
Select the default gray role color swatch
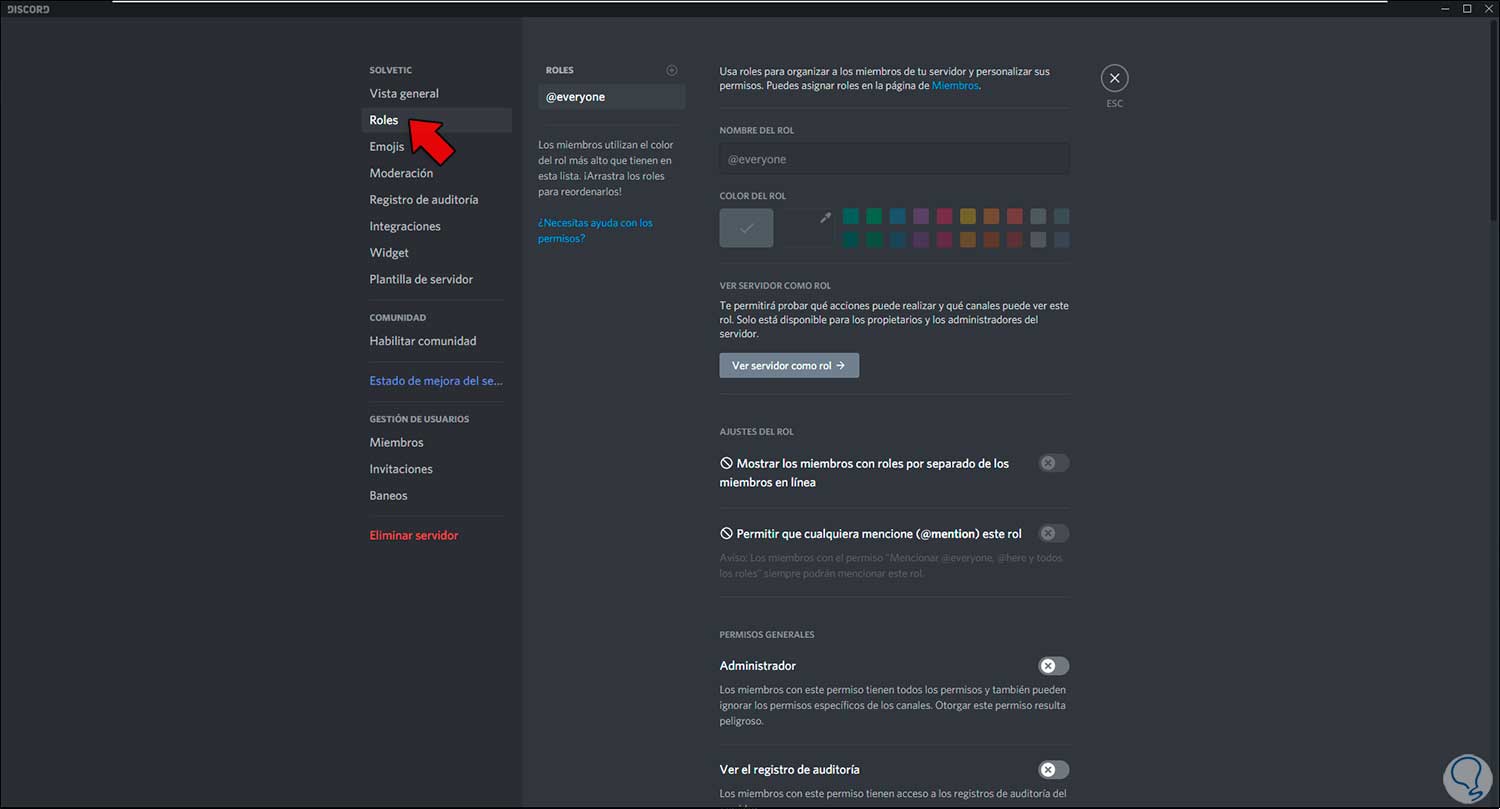pos(746,228)
